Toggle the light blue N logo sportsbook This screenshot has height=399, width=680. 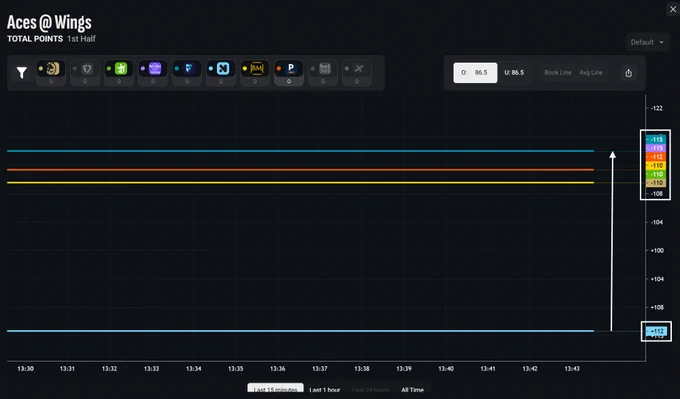point(221,69)
